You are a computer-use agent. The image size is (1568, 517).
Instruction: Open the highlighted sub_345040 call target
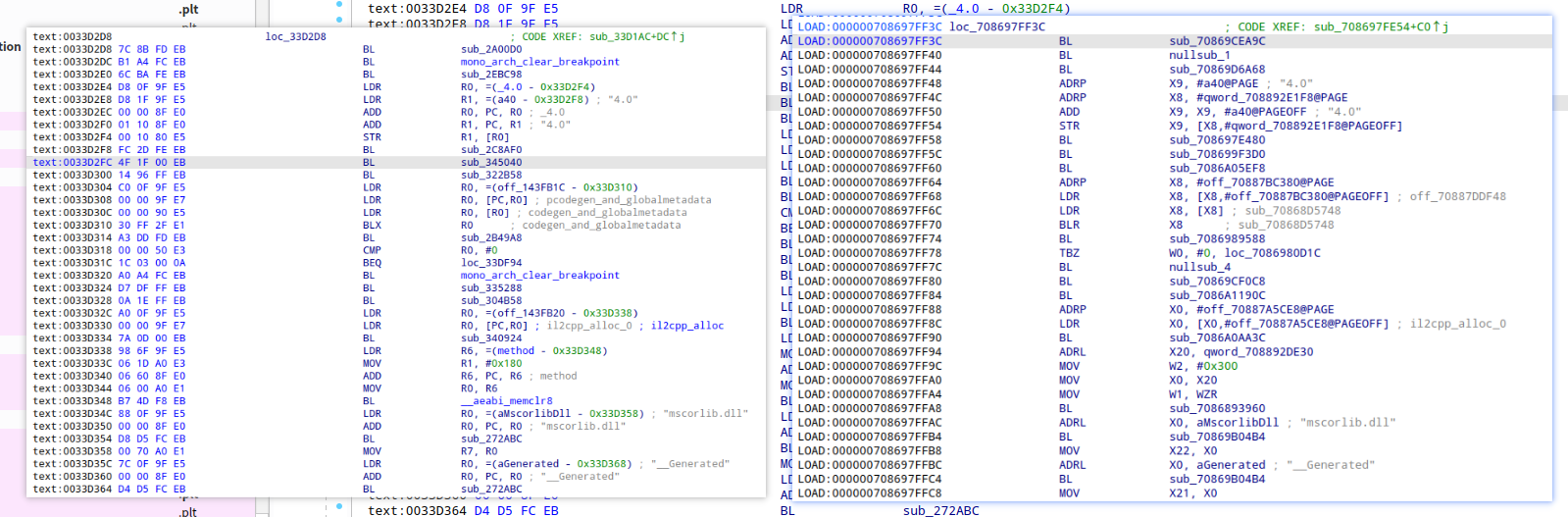tap(491, 163)
